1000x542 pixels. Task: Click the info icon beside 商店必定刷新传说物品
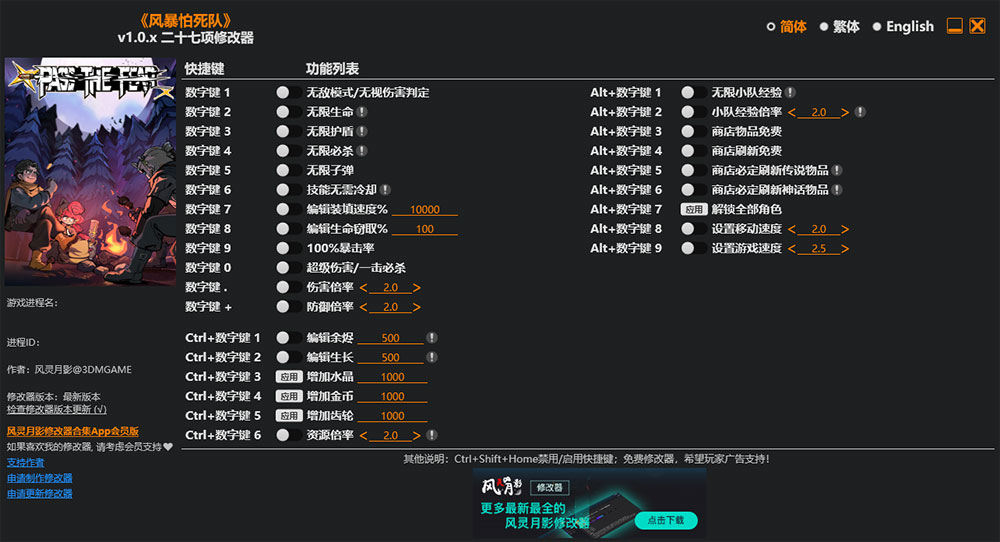[x=837, y=170]
